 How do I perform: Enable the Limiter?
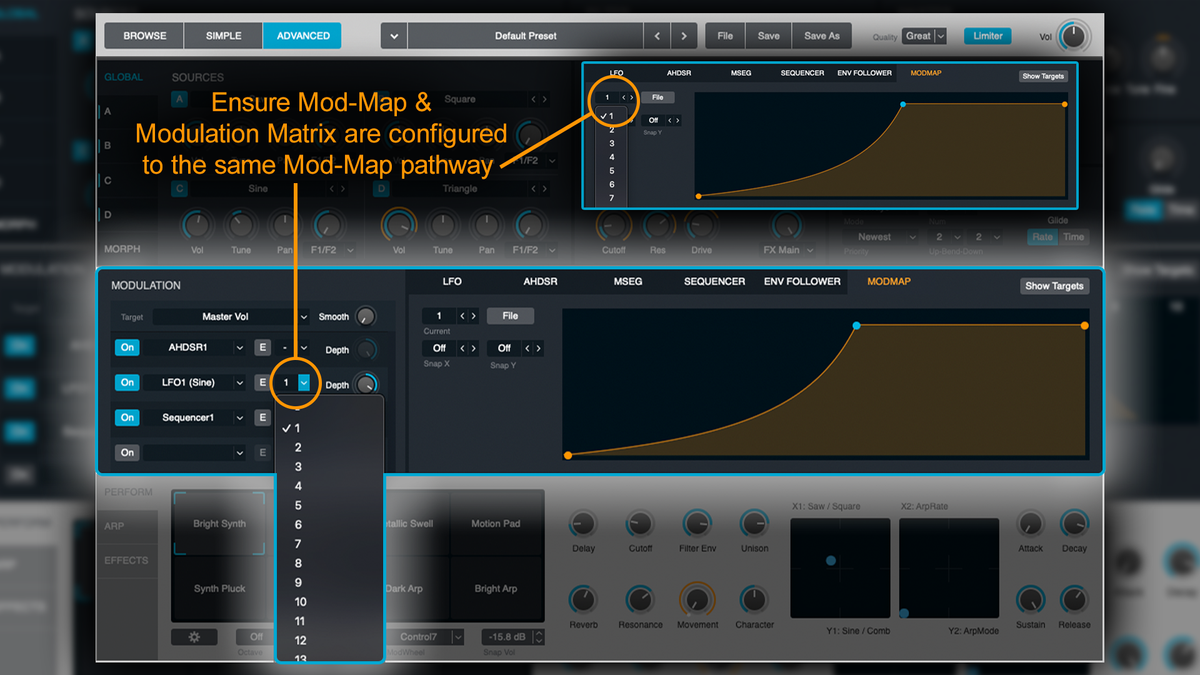(x=987, y=35)
